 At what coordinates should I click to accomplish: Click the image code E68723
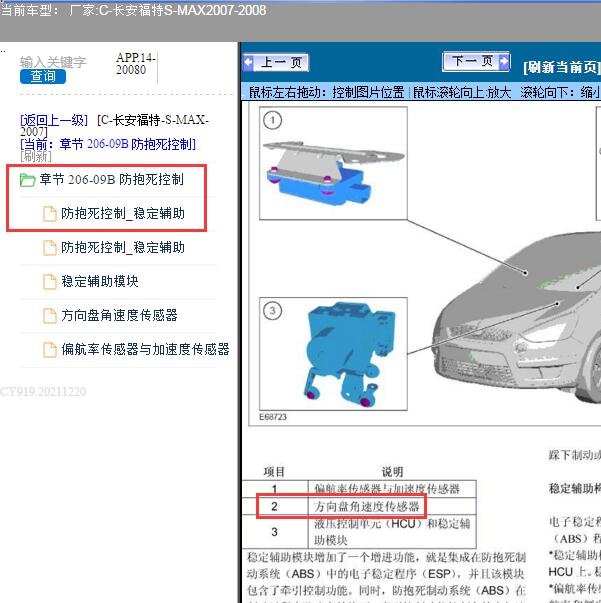[x=273, y=417]
